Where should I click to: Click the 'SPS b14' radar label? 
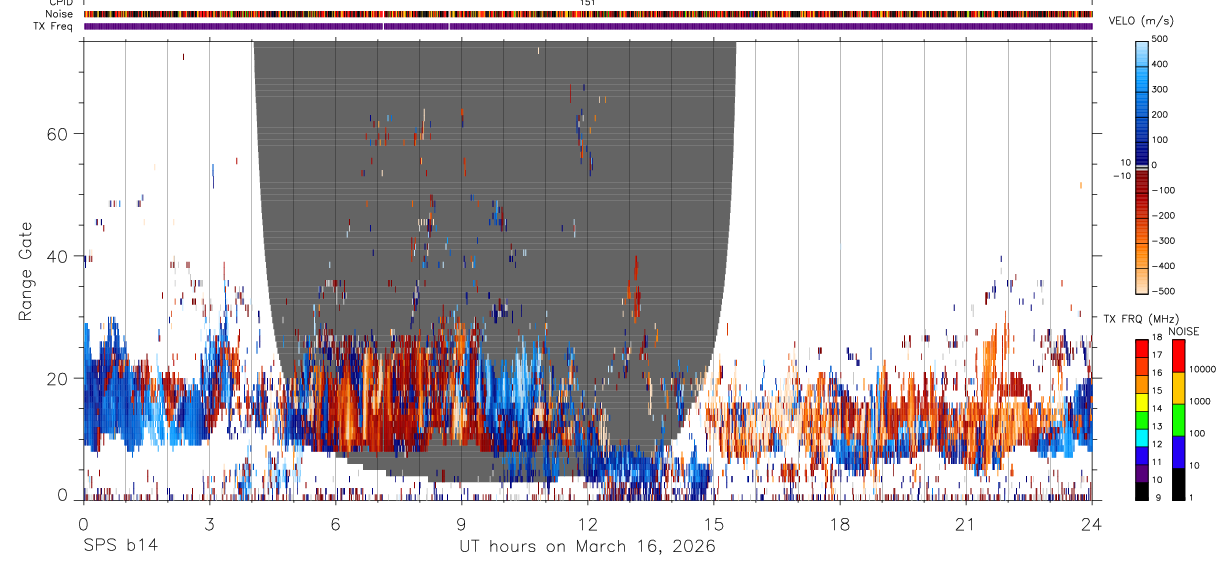pyautogui.click(x=120, y=546)
